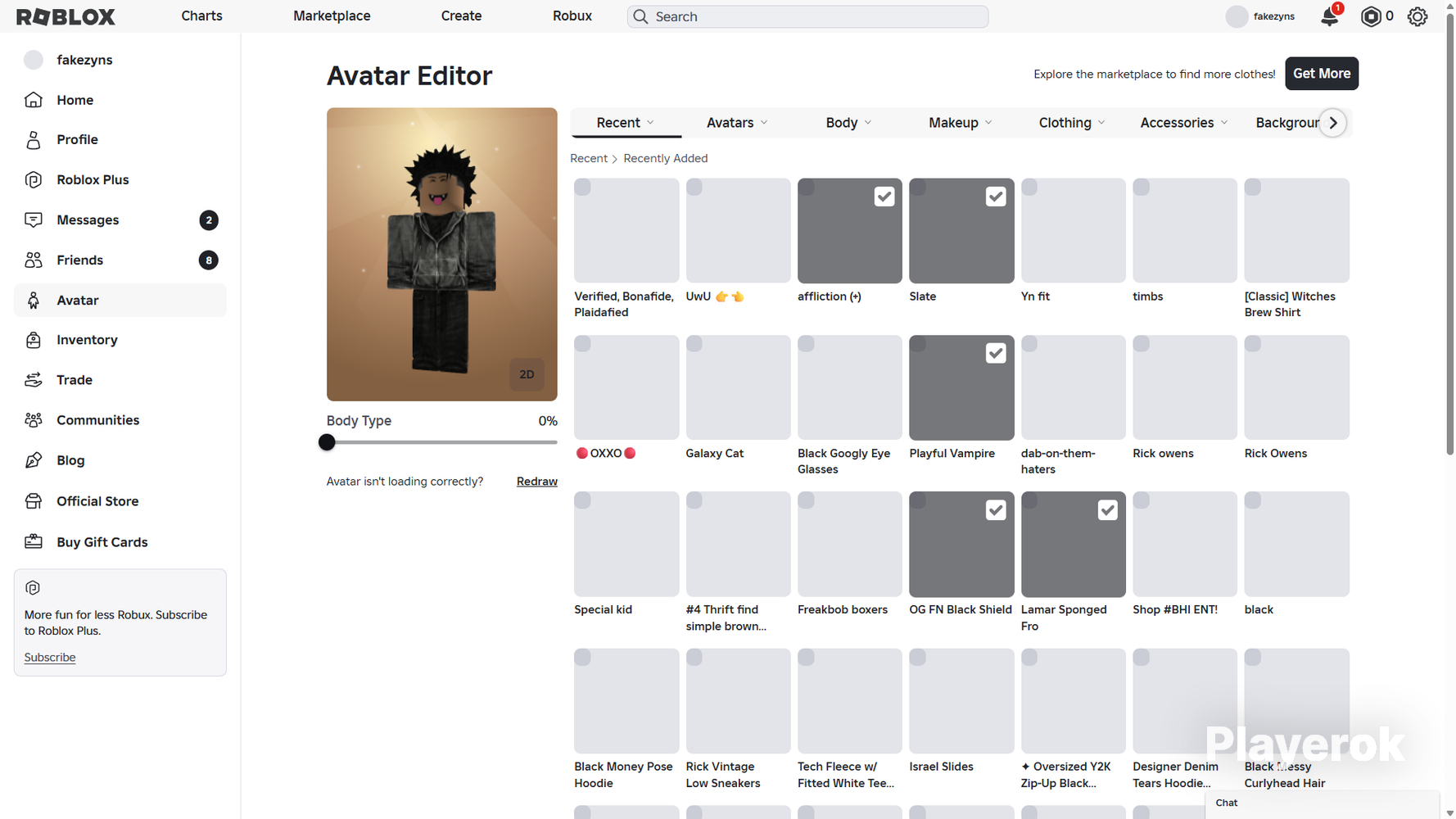Select the Yn fit item tile
This screenshot has width=1456, height=819.
(1074, 231)
